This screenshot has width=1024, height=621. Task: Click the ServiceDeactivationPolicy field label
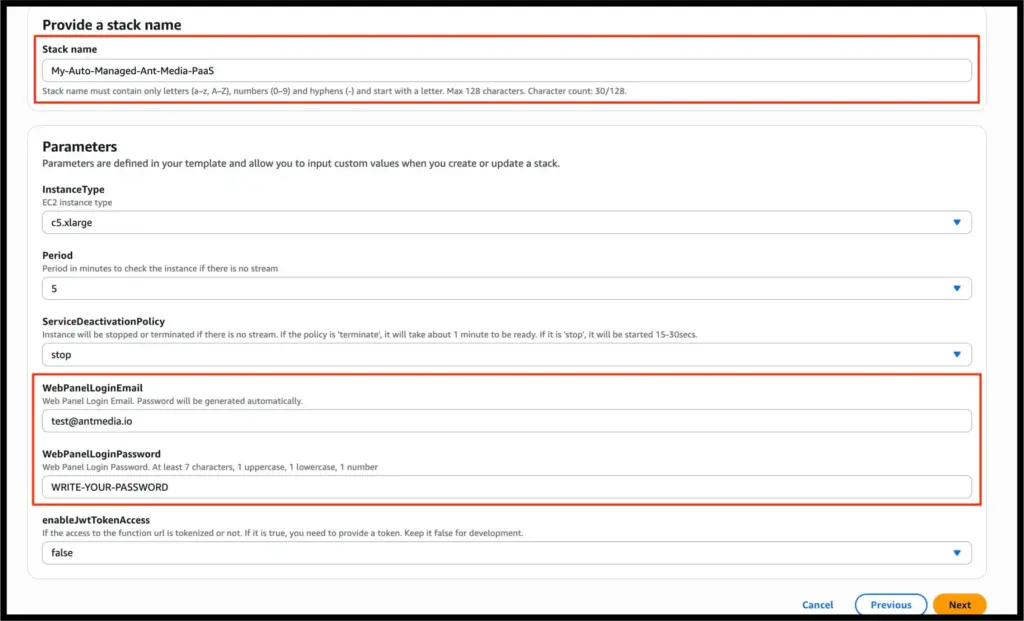[103, 321]
